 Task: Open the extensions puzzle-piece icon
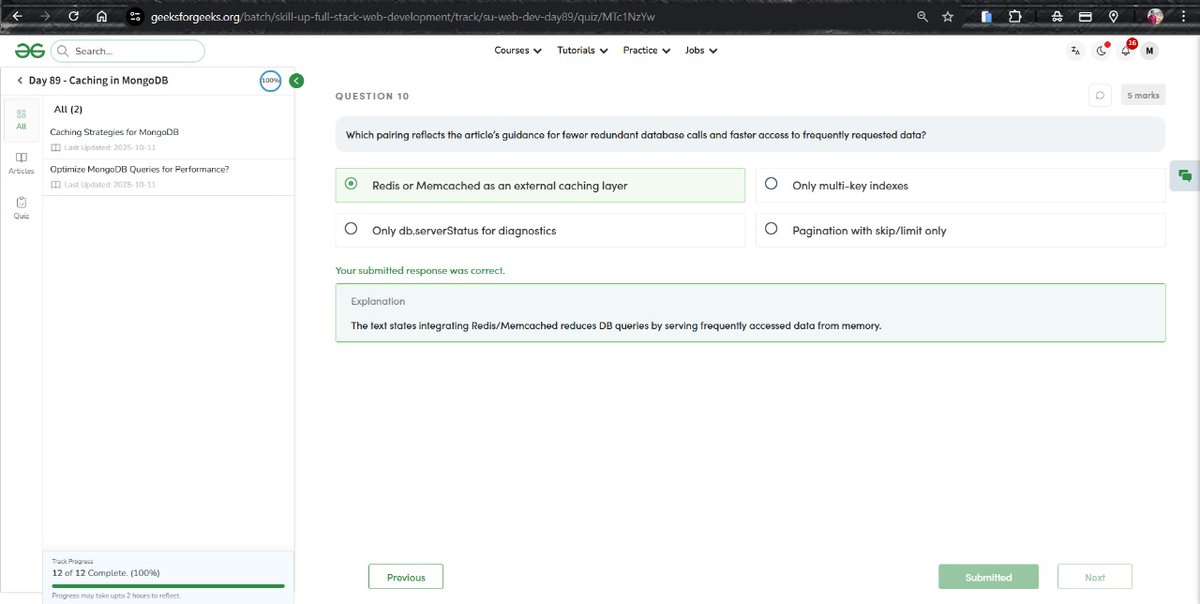(x=1015, y=17)
